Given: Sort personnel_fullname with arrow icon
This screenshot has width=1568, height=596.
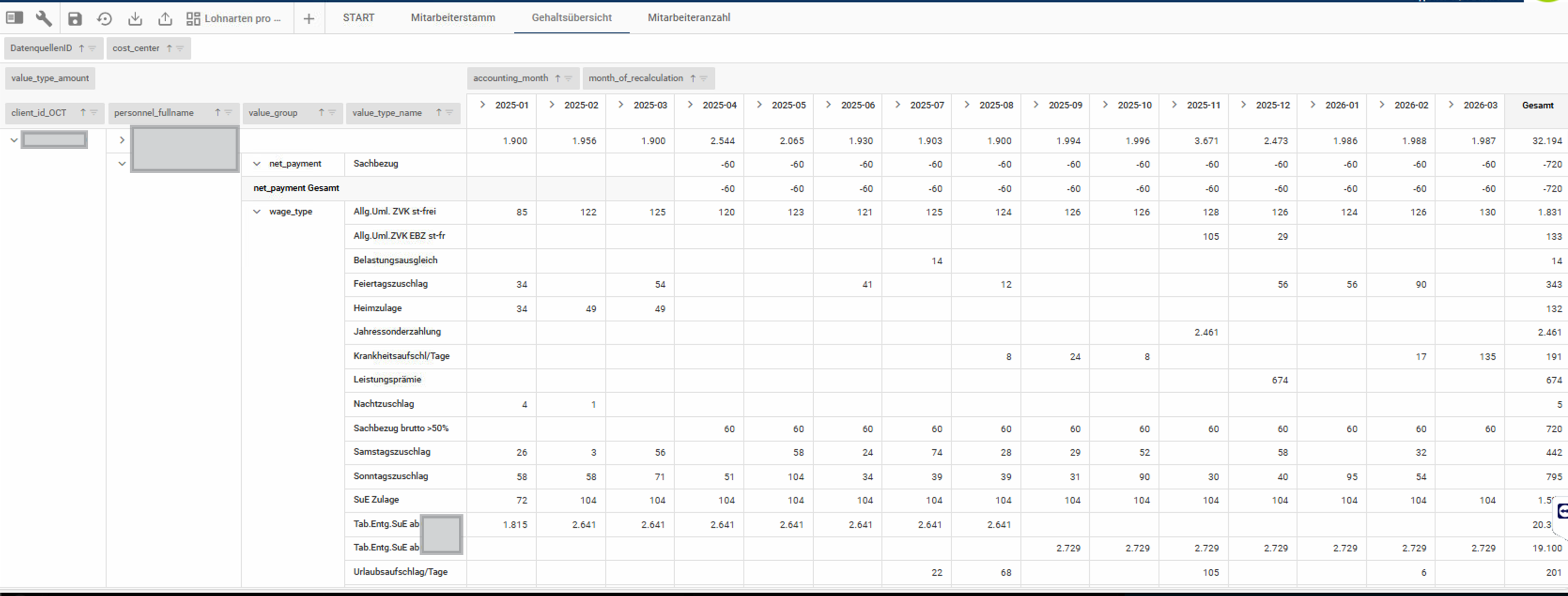Looking at the screenshot, I should point(217,113).
